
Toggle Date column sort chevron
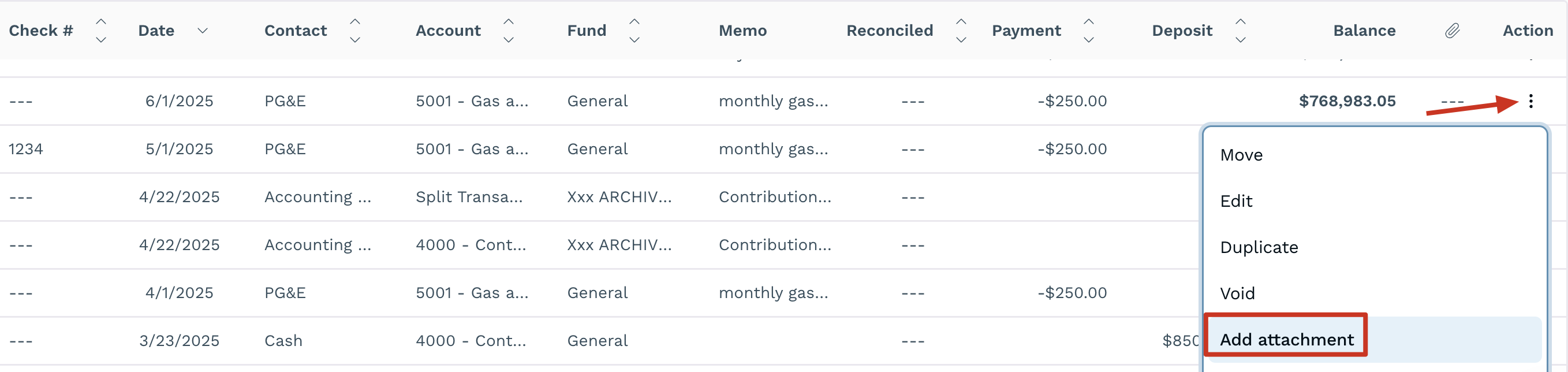click(203, 31)
